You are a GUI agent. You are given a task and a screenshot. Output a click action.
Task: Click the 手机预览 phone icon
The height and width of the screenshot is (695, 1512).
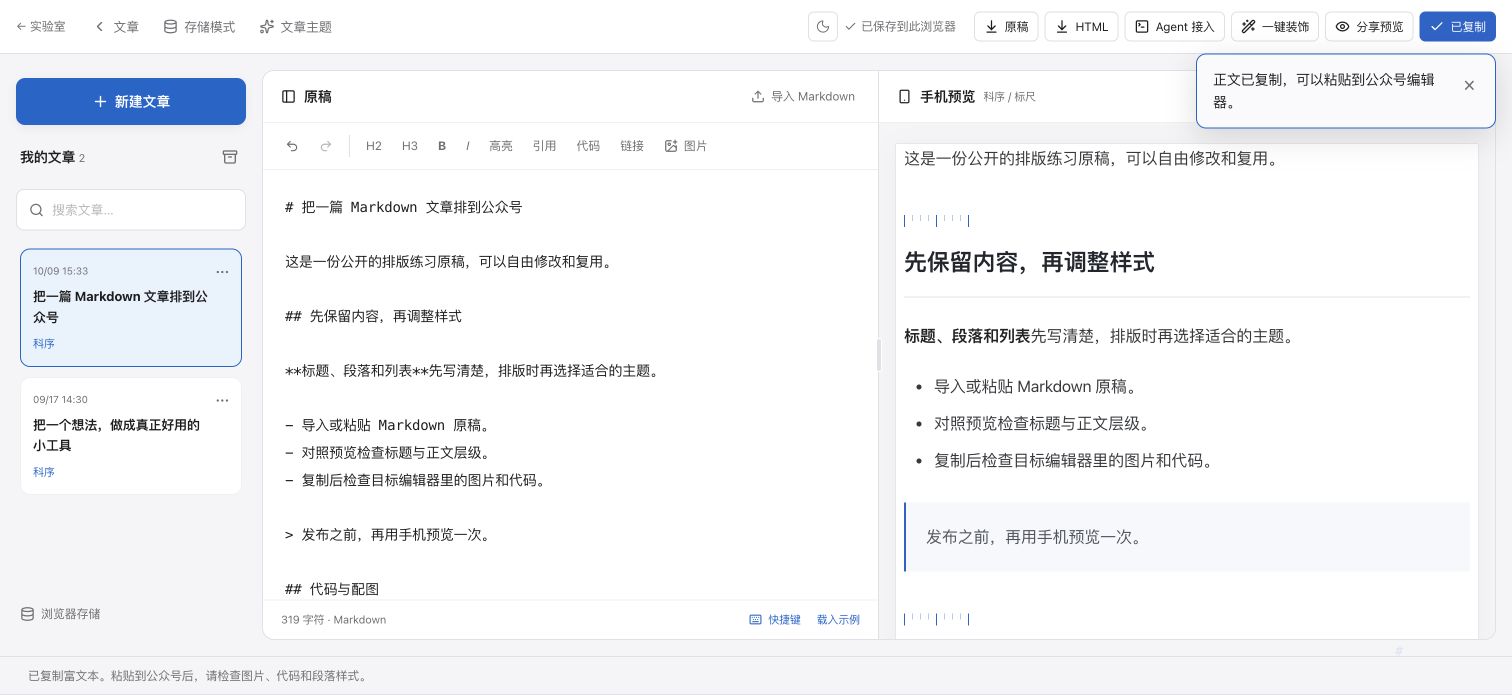pyautogui.click(x=904, y=97)
